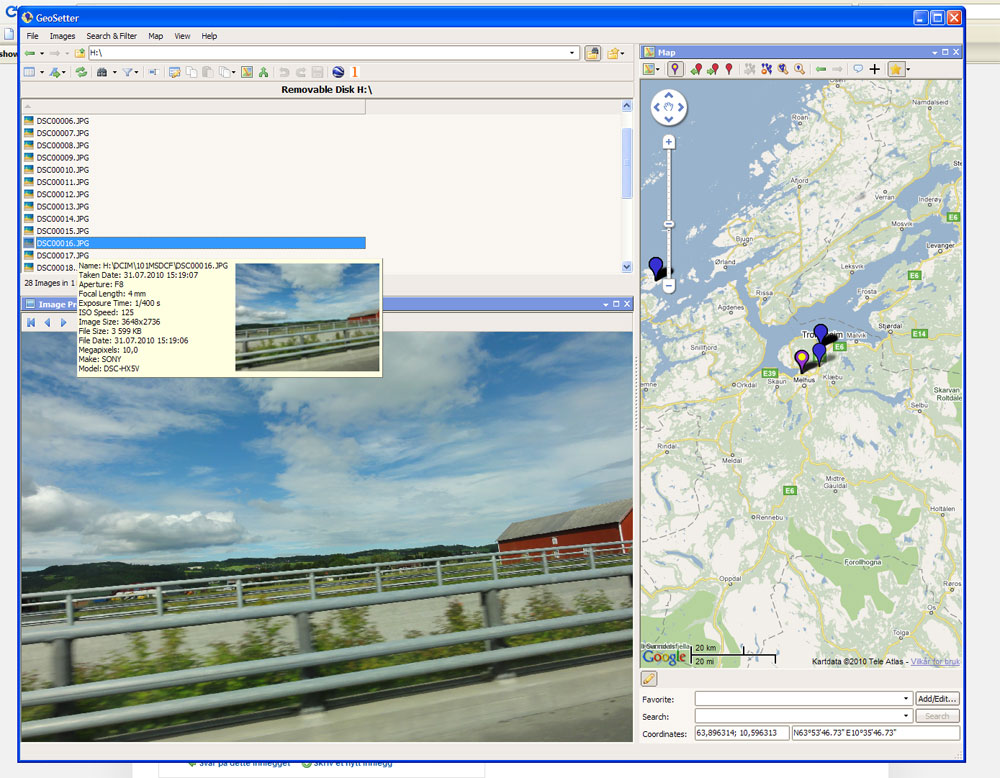This screenshot has height=778, width=1000.
Task: Open the Map menu
Action: (x=156, y=36)
